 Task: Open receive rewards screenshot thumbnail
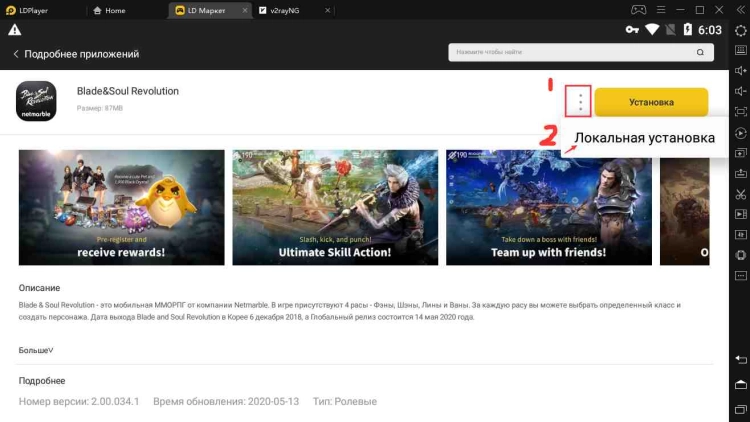[x=121, y=207]
